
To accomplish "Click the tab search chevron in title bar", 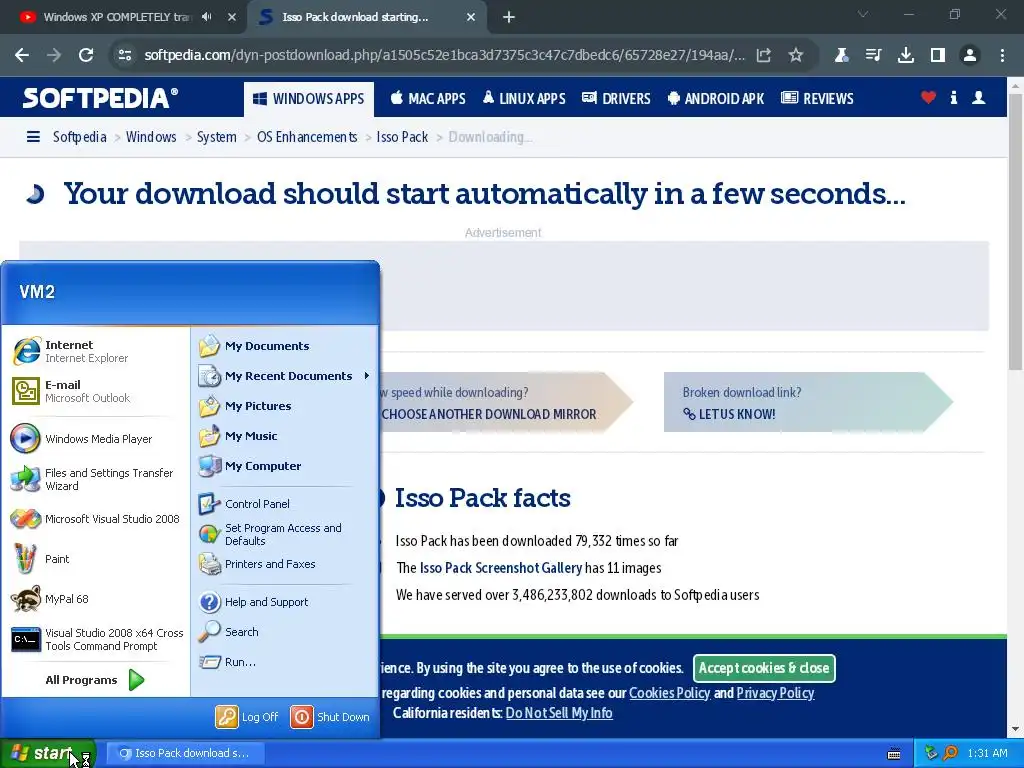I will pyautogui.click(x=863, y=14).
